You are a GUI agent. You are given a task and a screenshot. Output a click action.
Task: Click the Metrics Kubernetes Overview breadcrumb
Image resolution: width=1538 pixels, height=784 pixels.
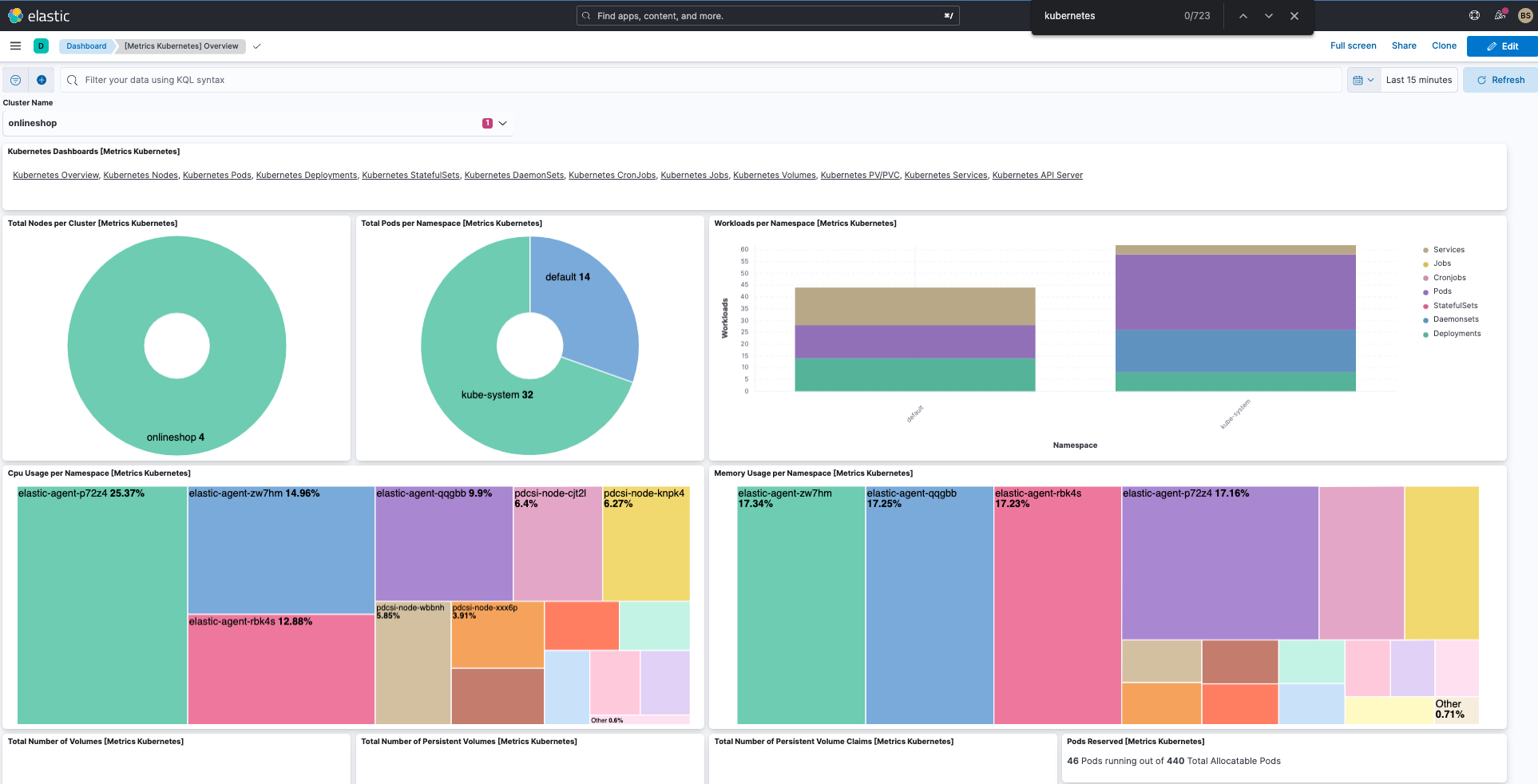point(180,46)
